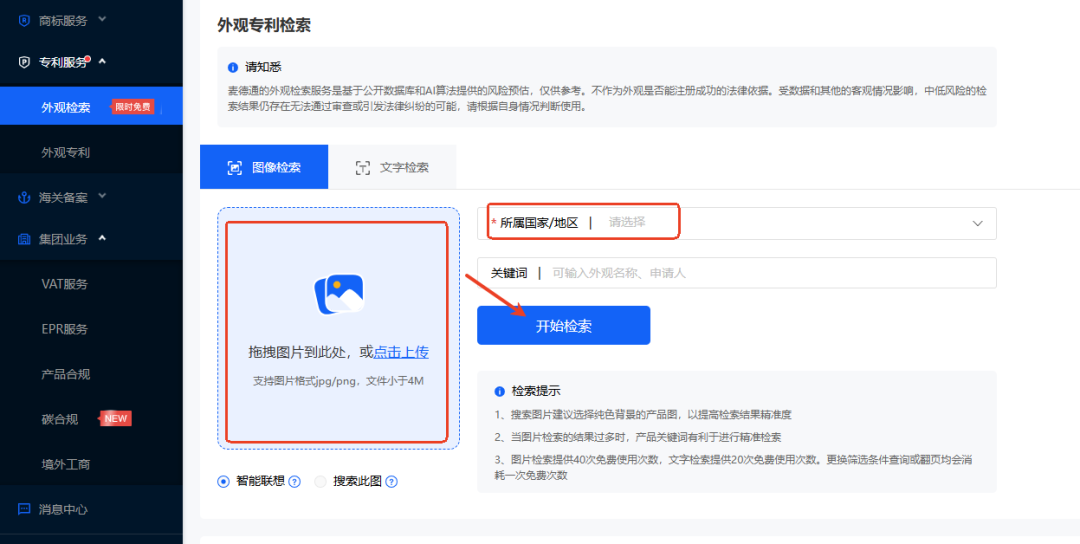Image resolution: width=1080 pixels, height=544 pixels.
Task: Click the 请知悉 heading
Action: click(x=264, y=67)
